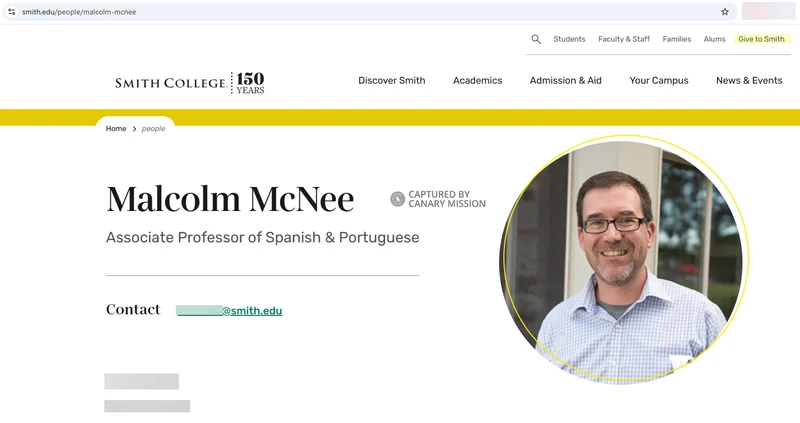Image resolution: width=800 pixels, height=423 pixels.
Task: Open the Academics menu
Action: [x=478, y=81]
